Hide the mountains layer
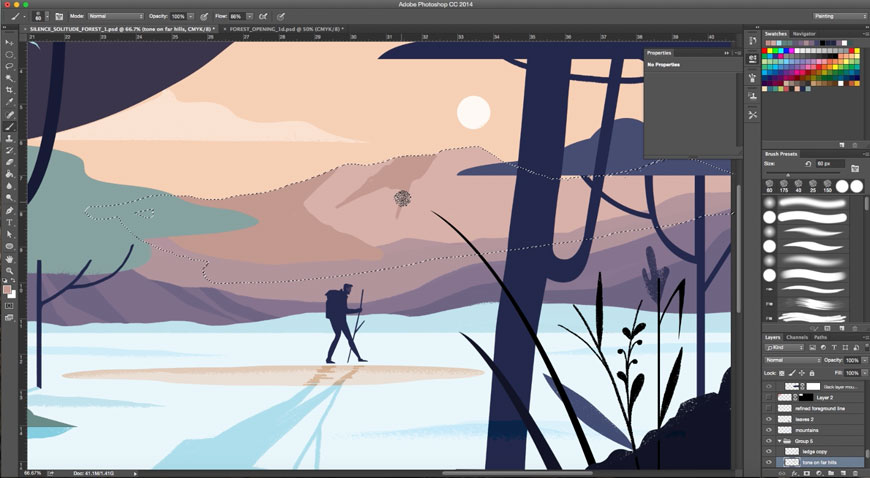The height and width of the screenshot is (478, 870). (x=769, y=430)
